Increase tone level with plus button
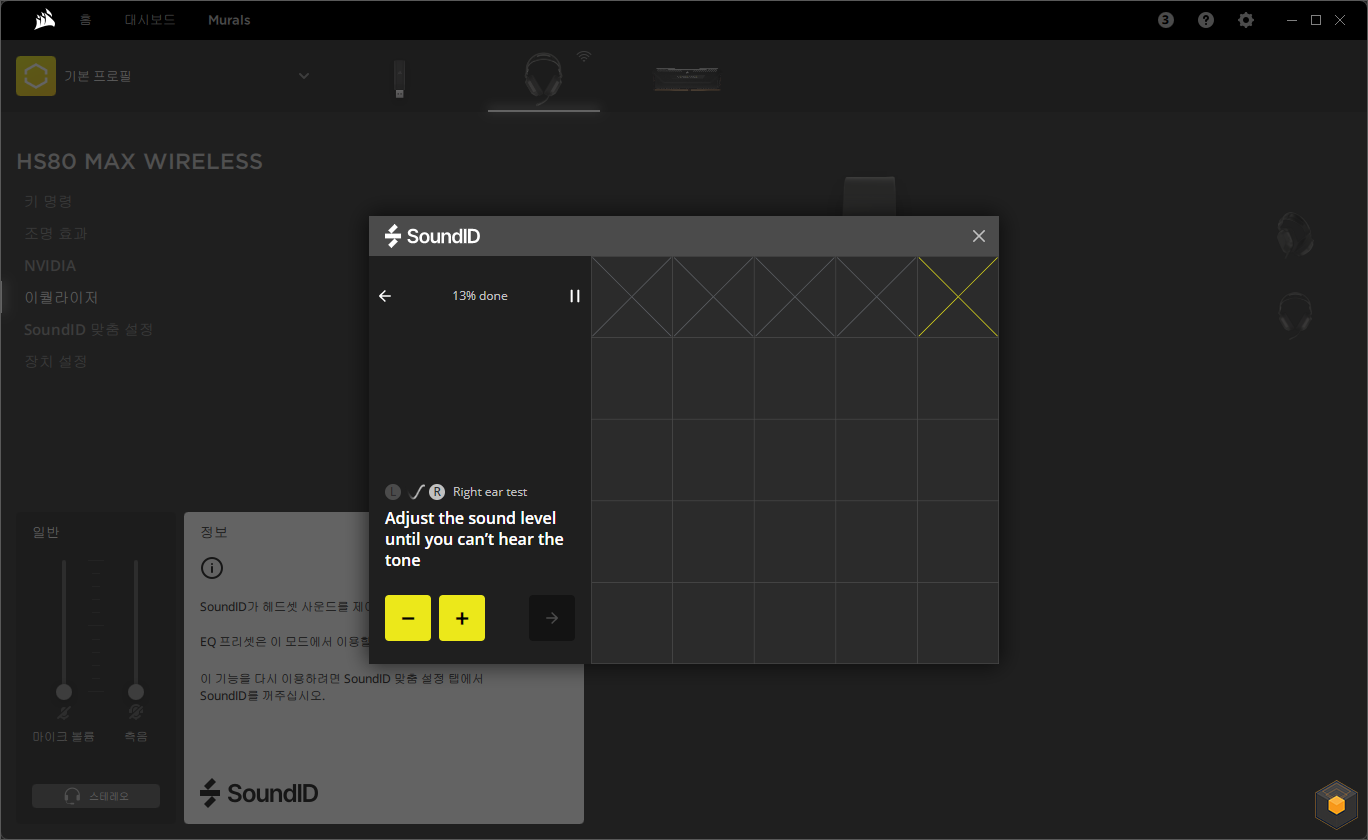1368x840 pixels. click(462, 618)
